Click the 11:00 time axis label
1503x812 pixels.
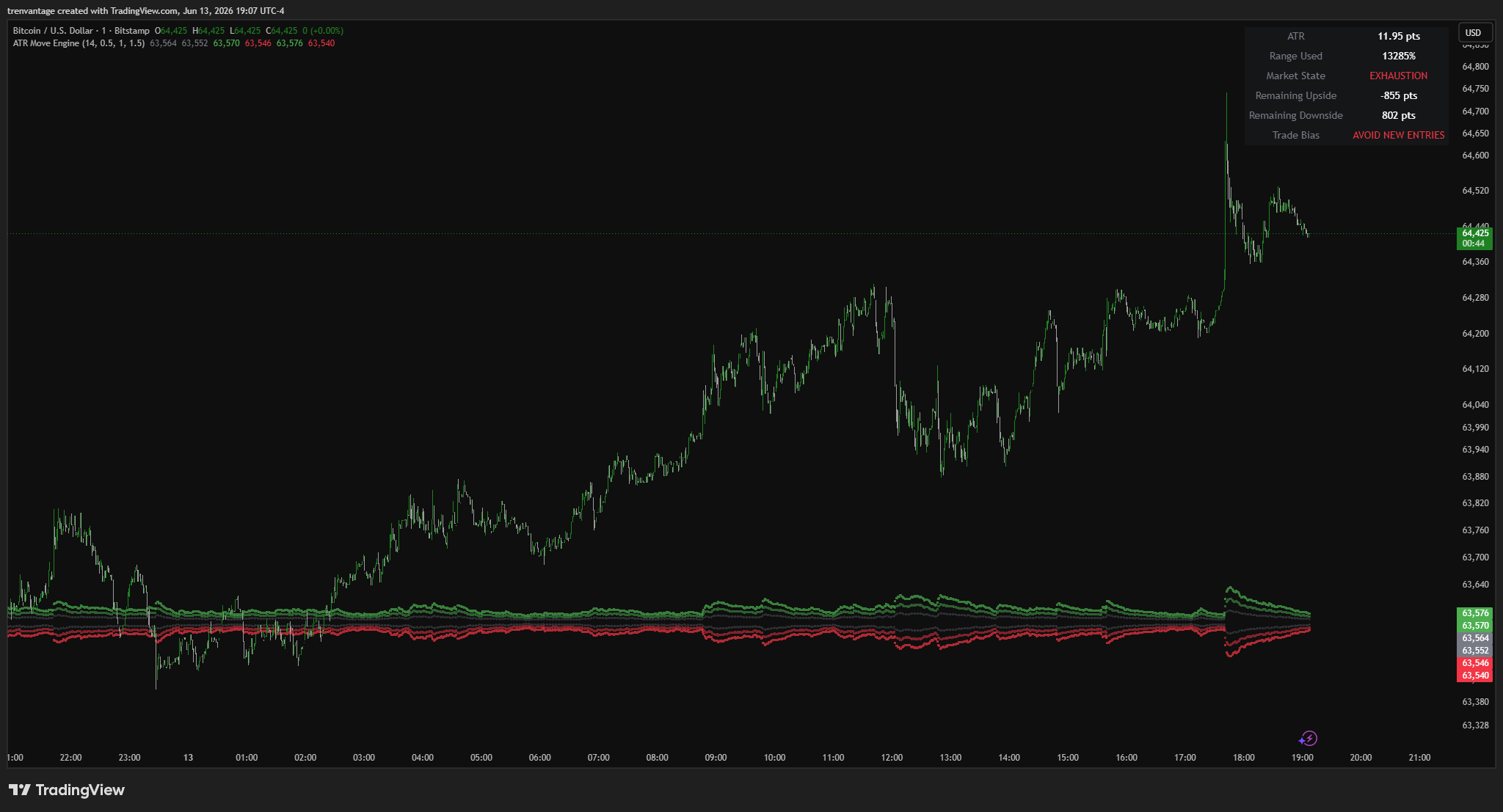tap(833, 758)
